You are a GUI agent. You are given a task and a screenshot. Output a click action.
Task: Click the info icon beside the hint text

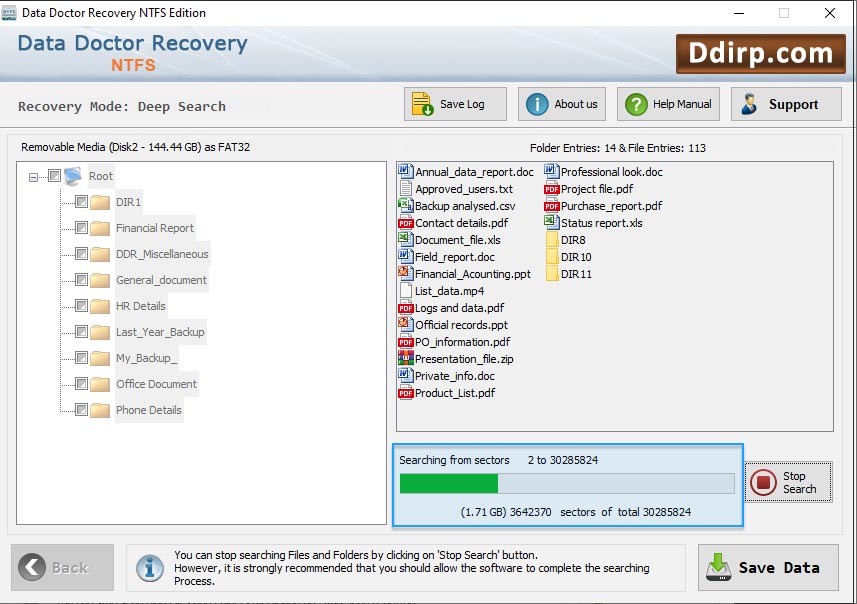pyautogui.click(x=150, y=568)
